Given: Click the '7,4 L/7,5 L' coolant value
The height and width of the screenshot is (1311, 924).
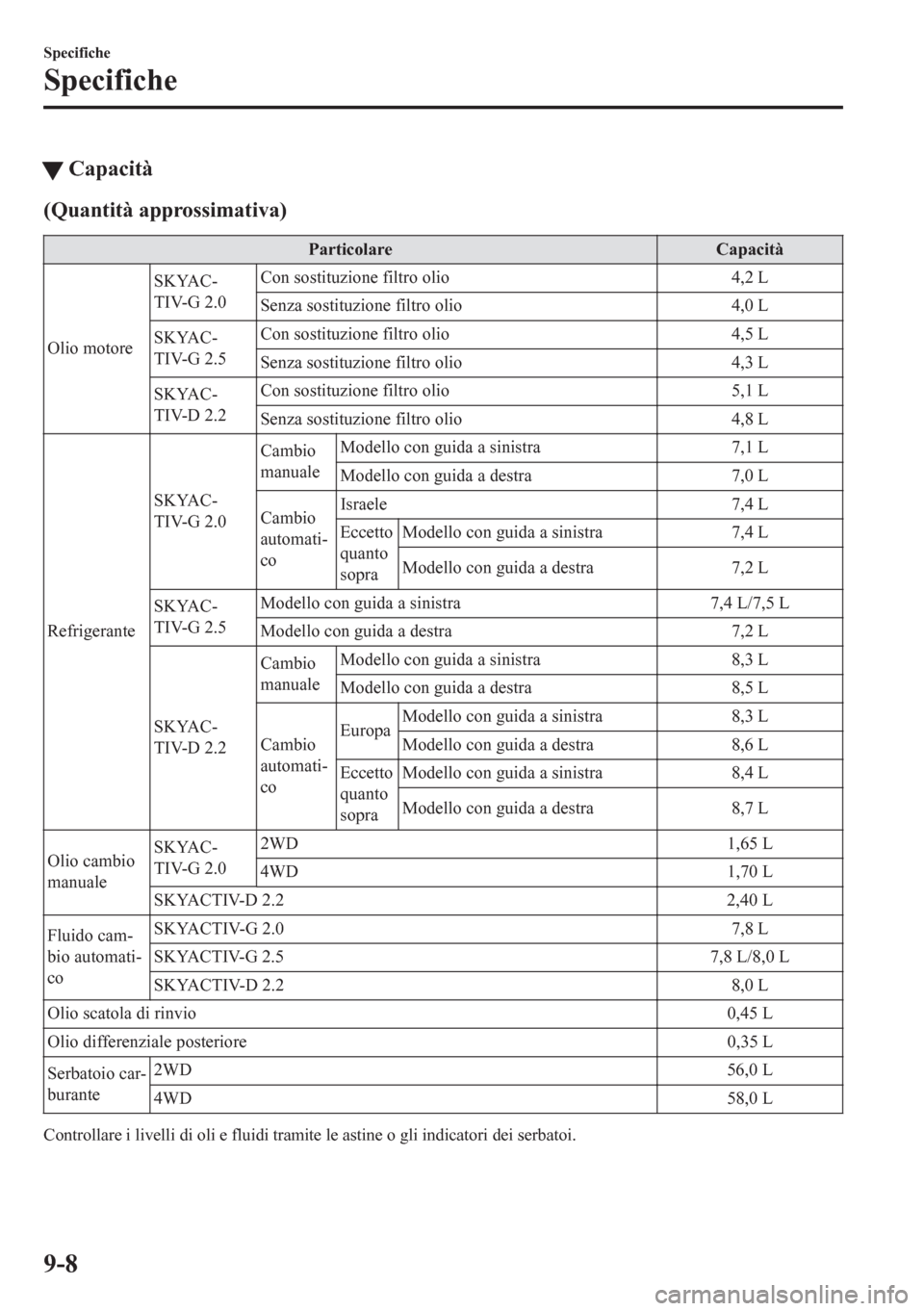Looking at the screenshot, I should pos(749,604).
